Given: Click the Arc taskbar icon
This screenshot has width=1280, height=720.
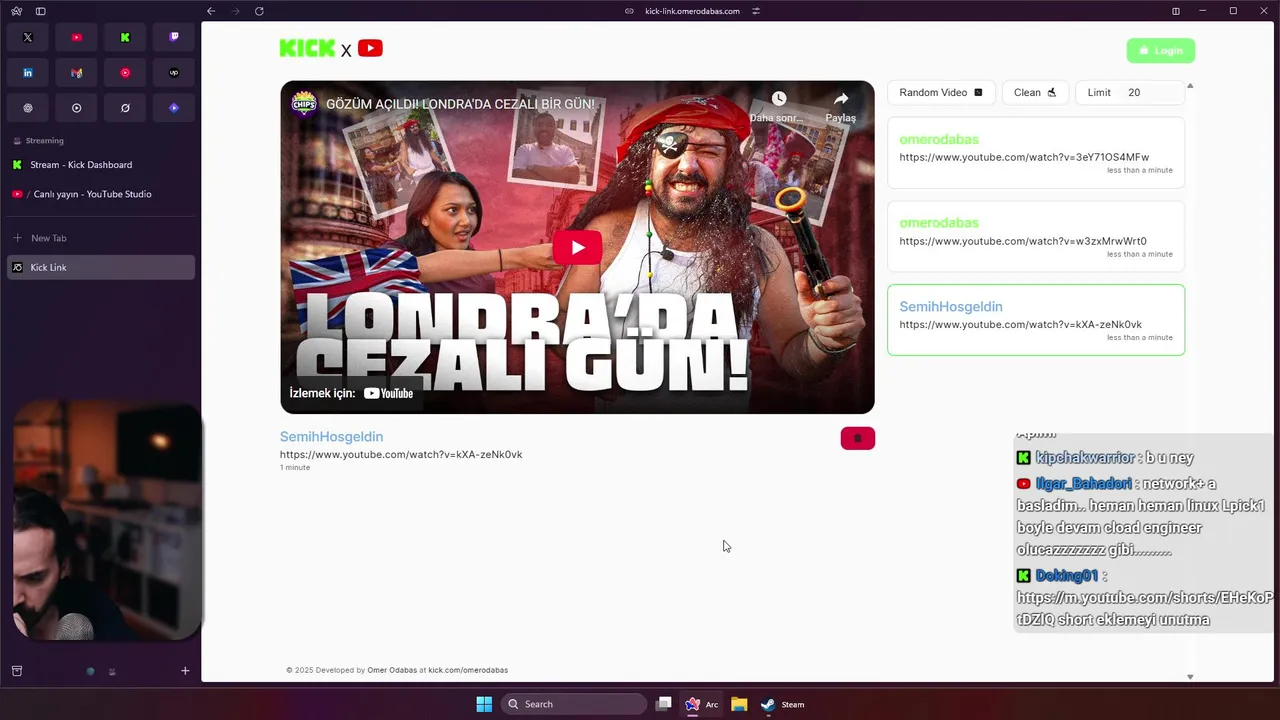Looking at the screenshot, I should tap(700, 704).
